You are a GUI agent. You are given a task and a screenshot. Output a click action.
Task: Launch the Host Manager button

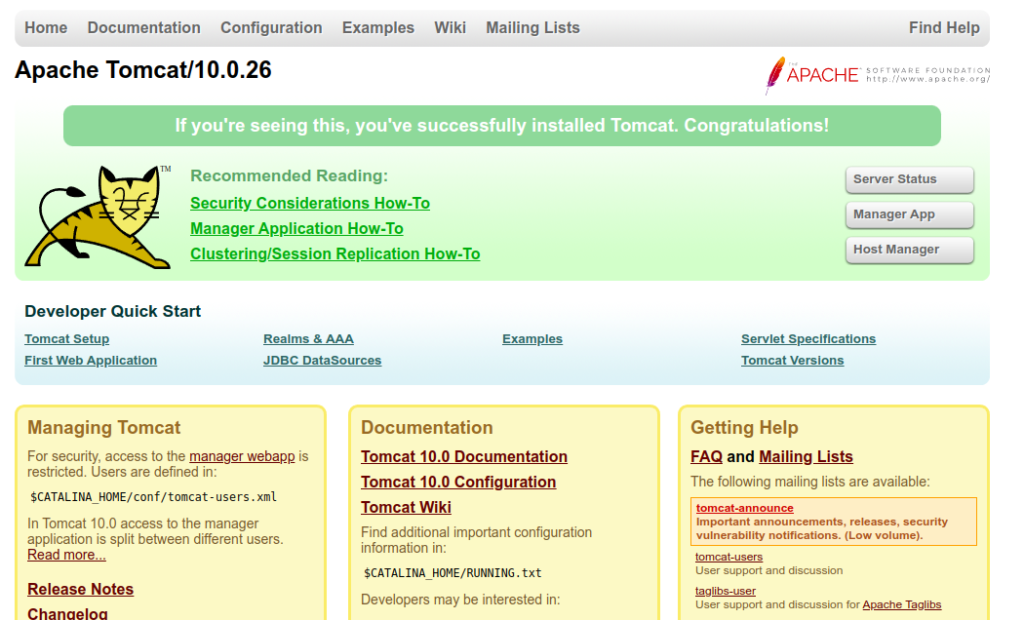click(x=909, y=250)
